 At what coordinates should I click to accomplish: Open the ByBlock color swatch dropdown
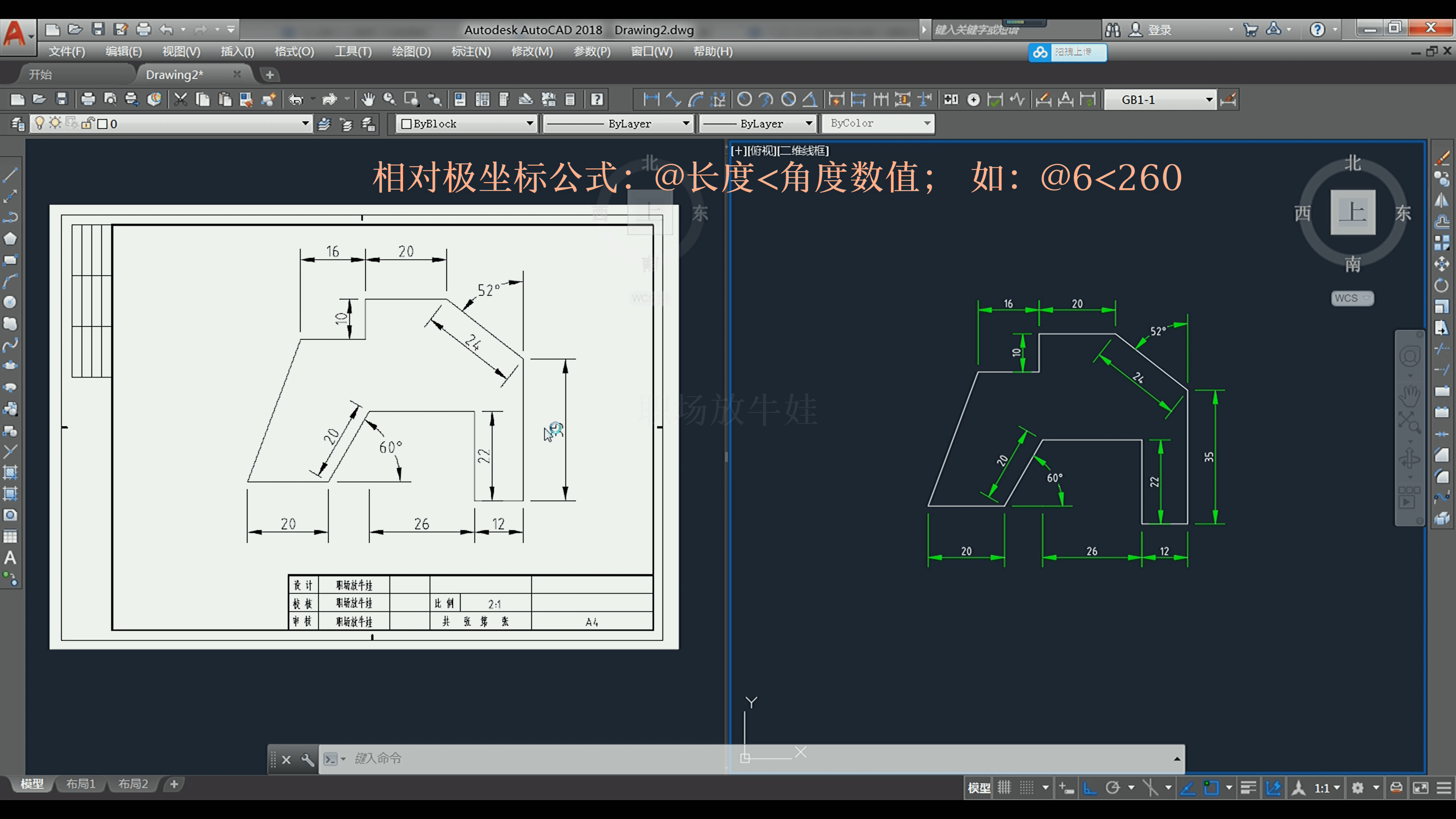click(530, 123)
